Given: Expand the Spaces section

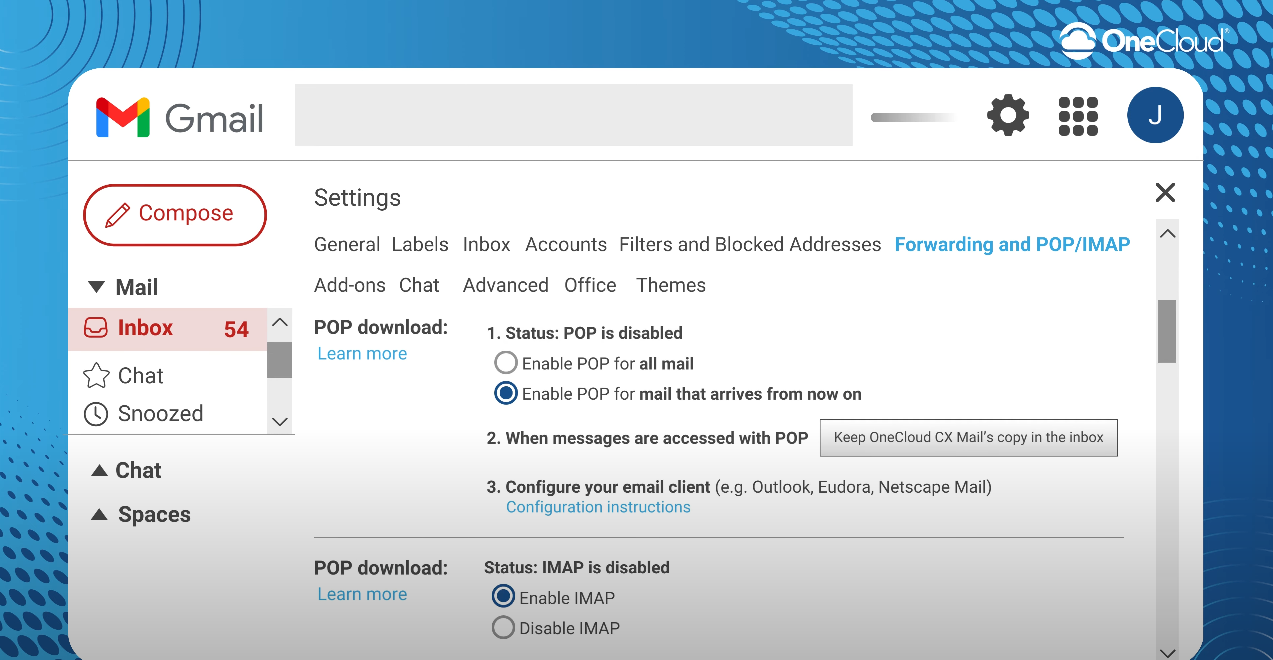Looking at the screenshot, I should pyautogui.click(x=99, y=514).
